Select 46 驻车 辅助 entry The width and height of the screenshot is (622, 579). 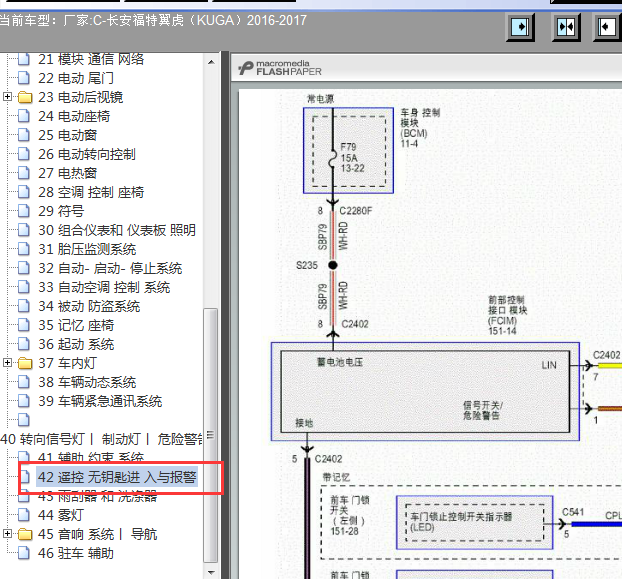tap(76, 553)
